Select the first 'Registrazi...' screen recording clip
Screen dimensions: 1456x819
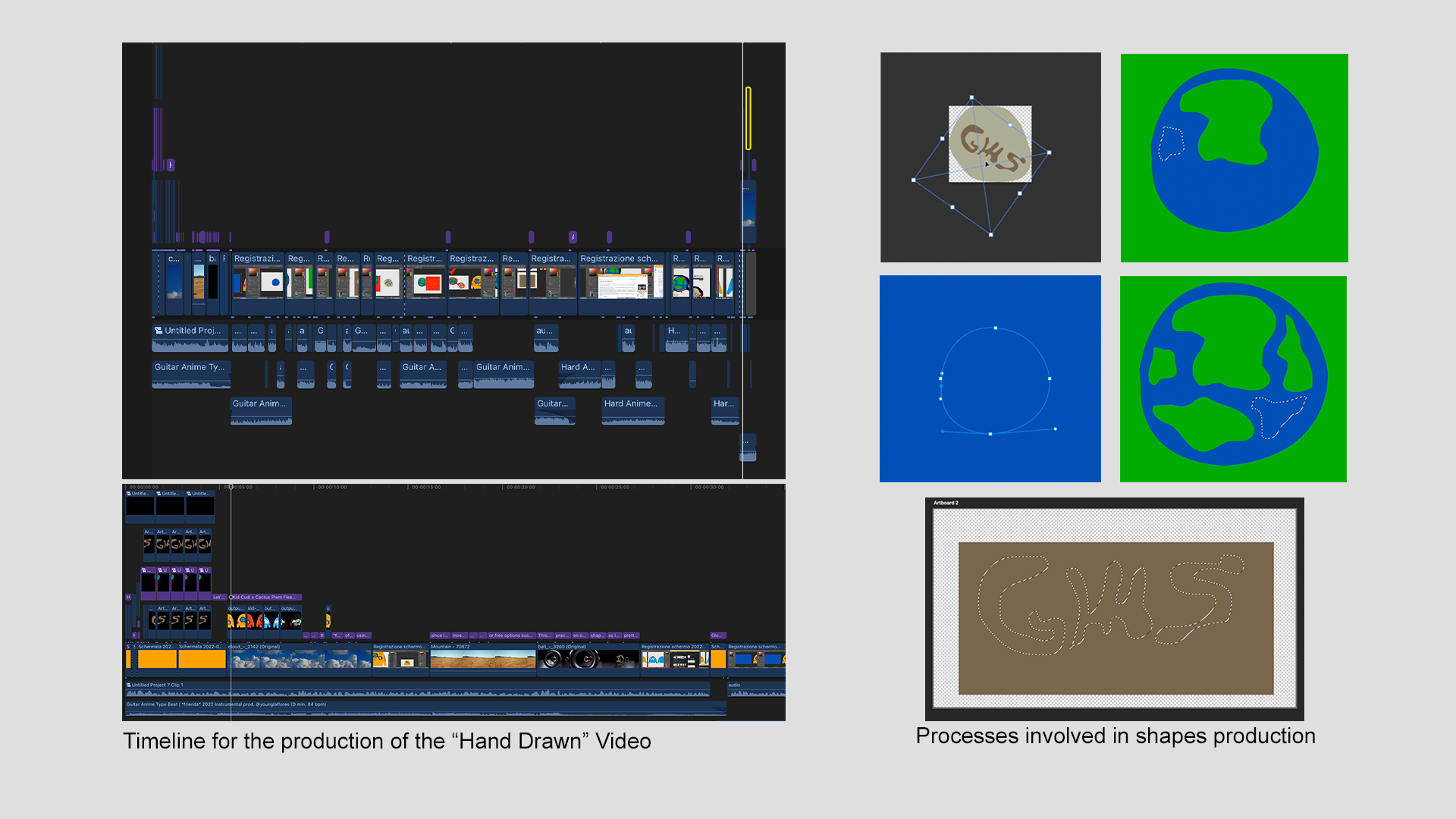258,284
